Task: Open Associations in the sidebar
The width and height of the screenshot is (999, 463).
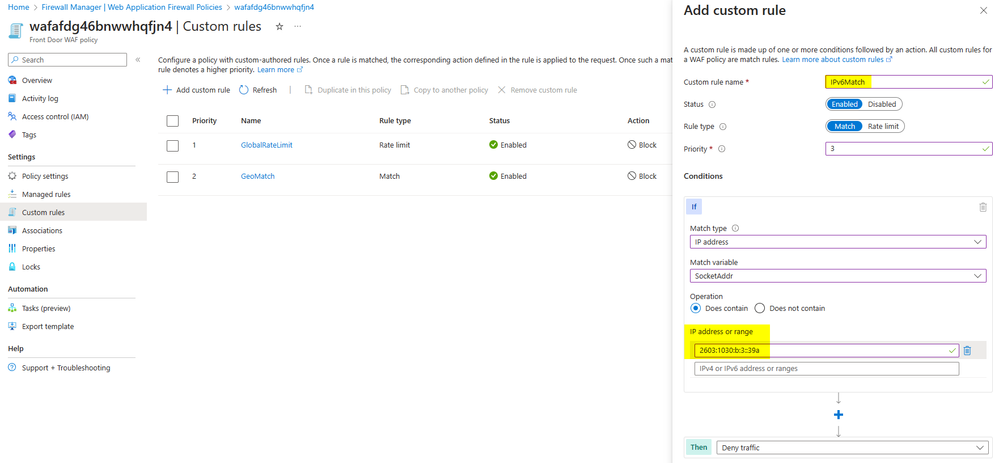Action: [42, 231]
